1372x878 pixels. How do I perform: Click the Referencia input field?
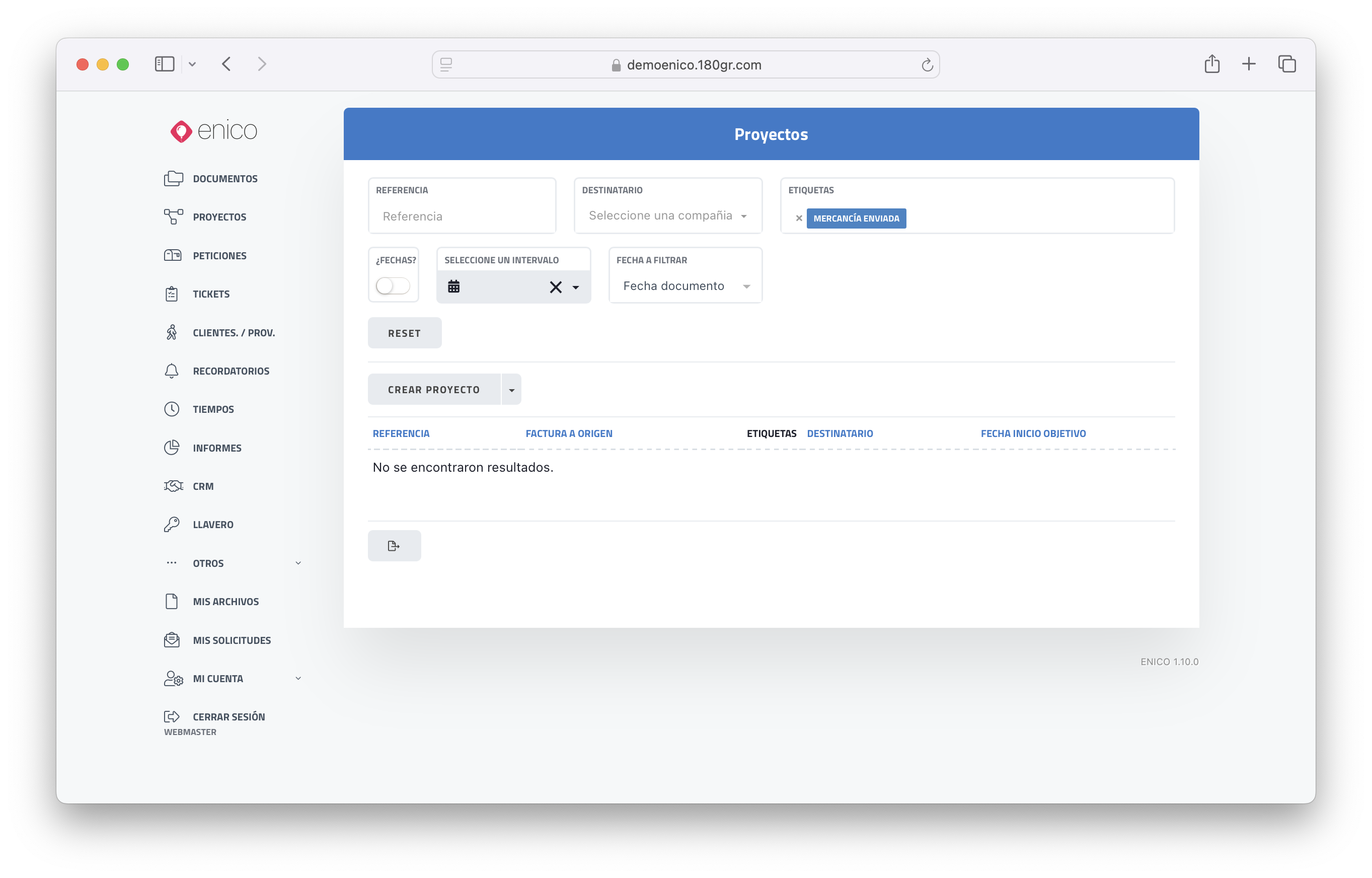point(462,216)
